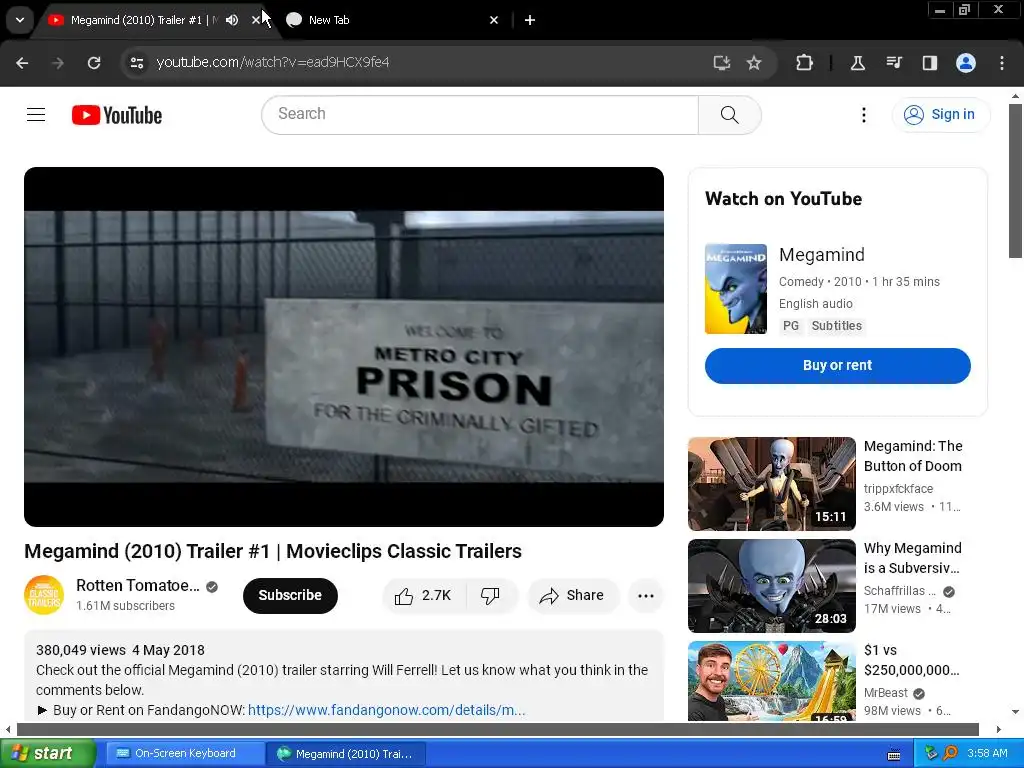
Task: Open the Button of Doom video thumbnail
Action: (771, 483)
